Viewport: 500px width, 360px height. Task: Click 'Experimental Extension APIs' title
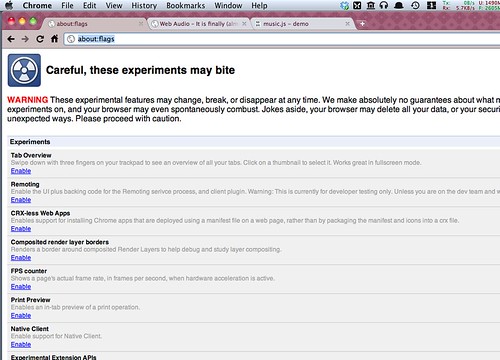click(53, 357)
